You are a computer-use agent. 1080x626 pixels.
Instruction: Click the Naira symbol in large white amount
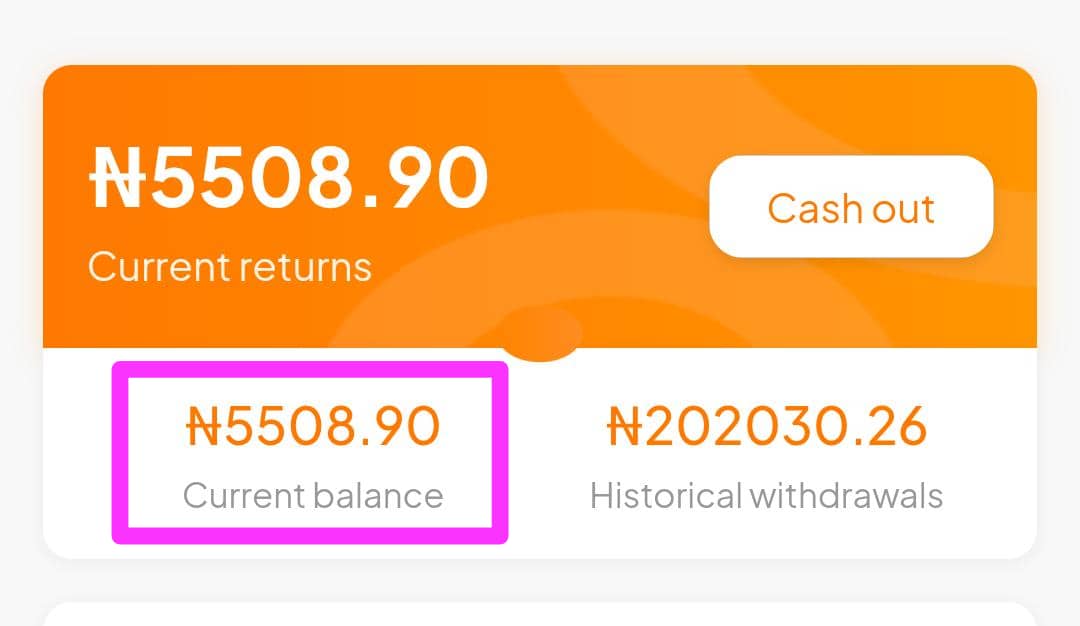(118, 179)
